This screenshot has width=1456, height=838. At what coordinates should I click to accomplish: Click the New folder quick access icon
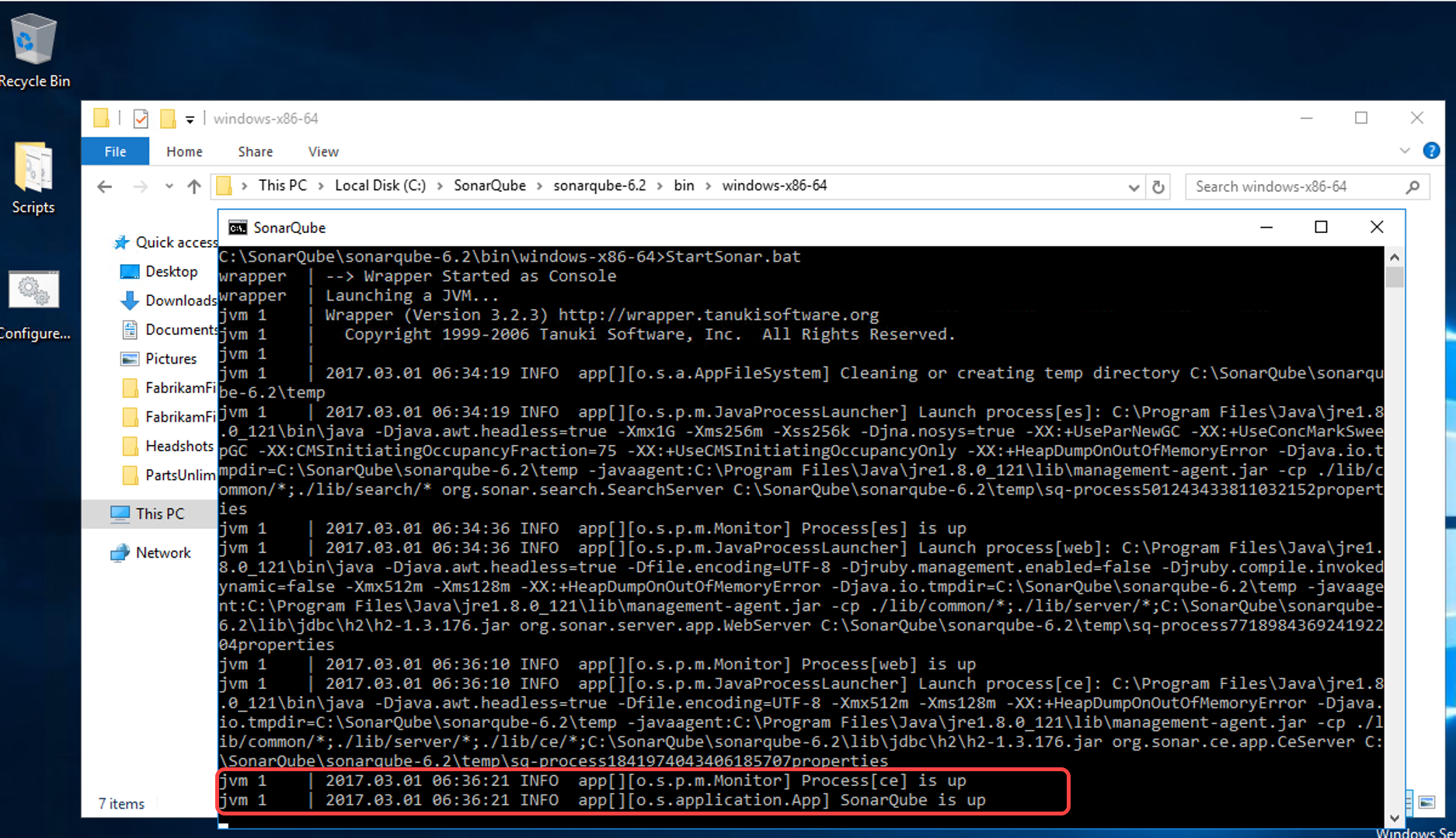[167, 118]
